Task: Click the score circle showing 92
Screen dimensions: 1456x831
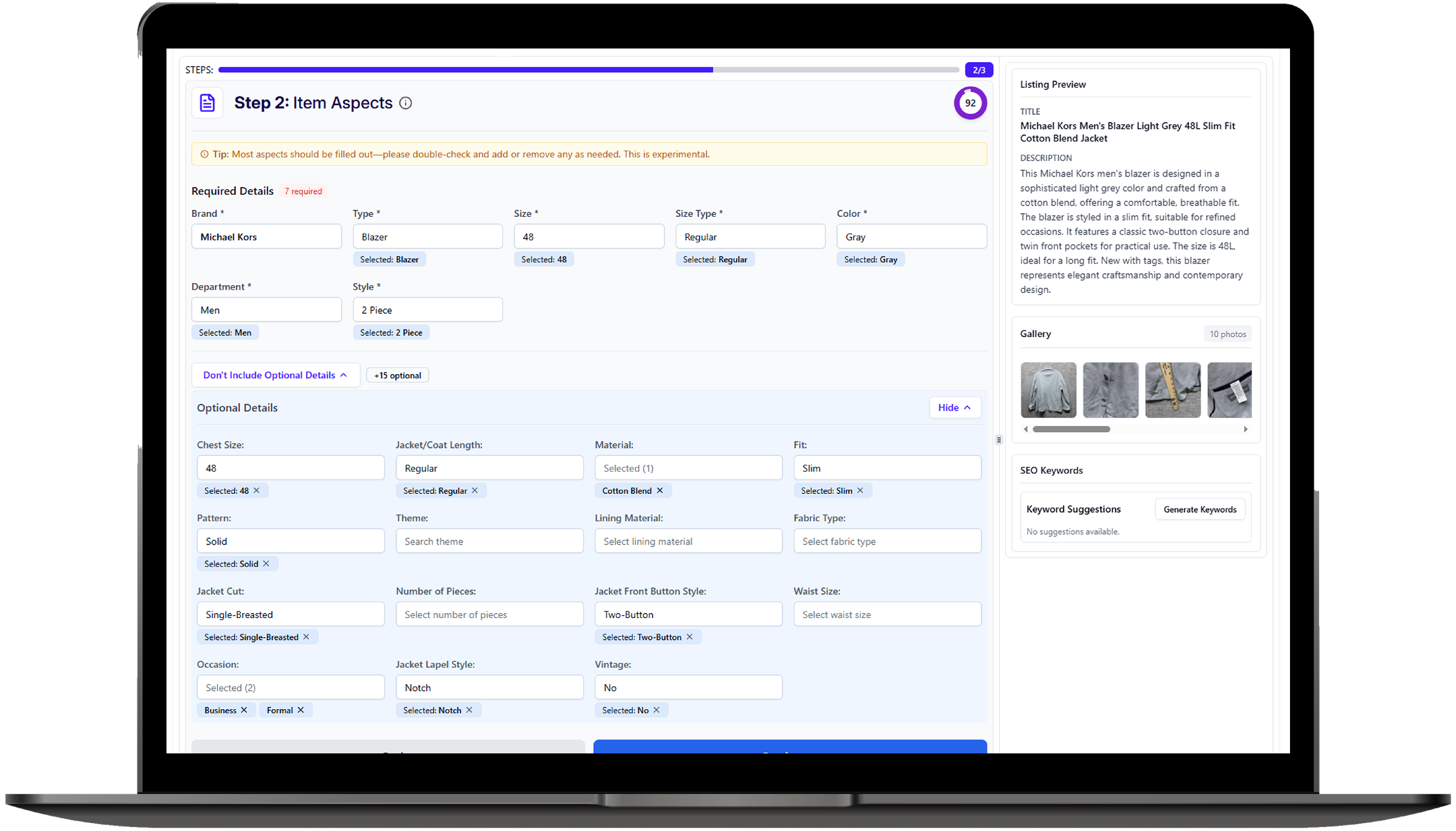Action: 970,103
